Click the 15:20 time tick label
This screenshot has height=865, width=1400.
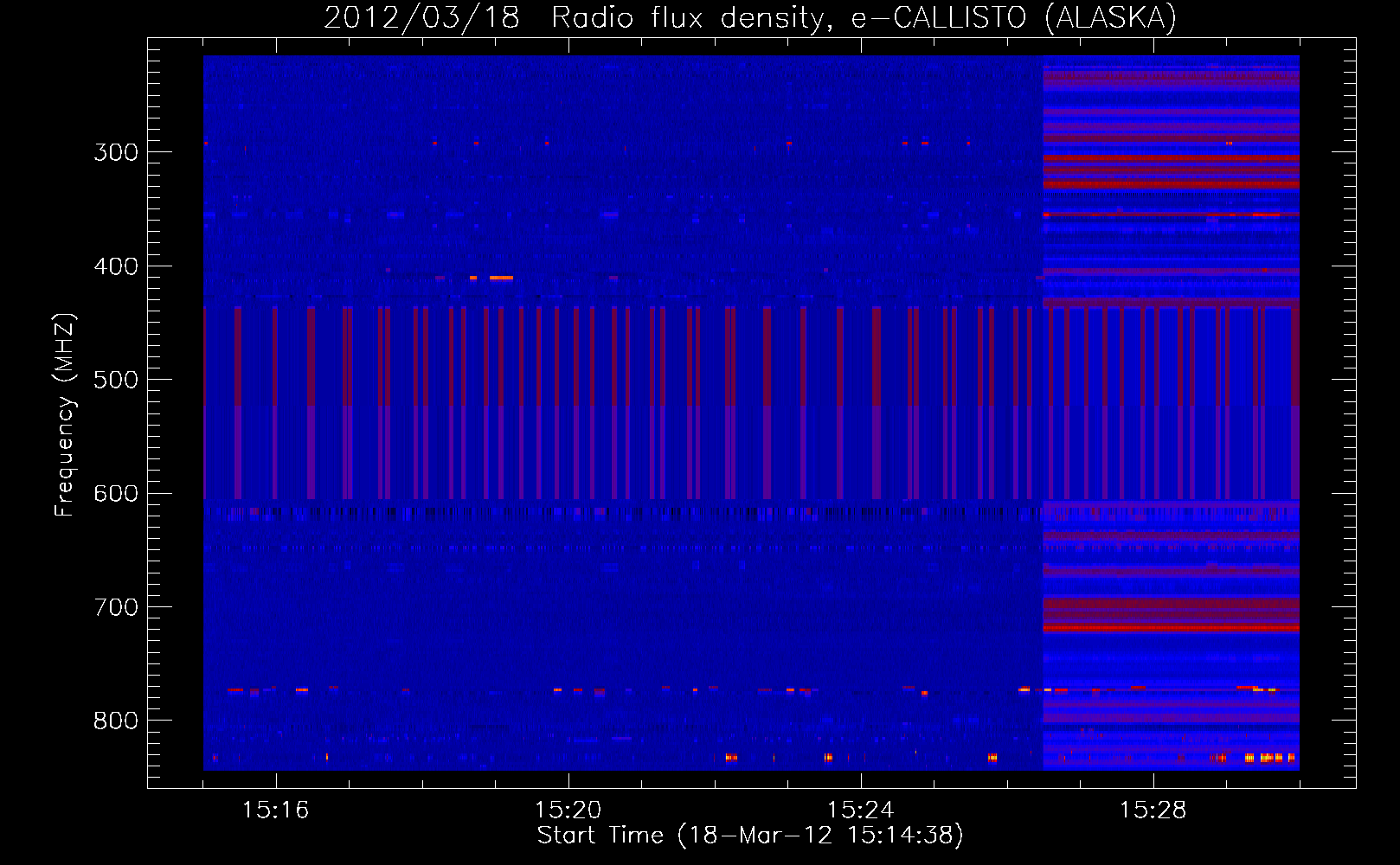(568, 811)
